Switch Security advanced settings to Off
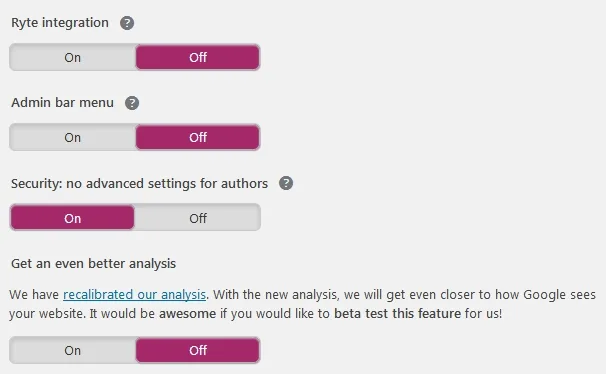The height and width of the screenshot is (374, 606). tap(197, 218)
